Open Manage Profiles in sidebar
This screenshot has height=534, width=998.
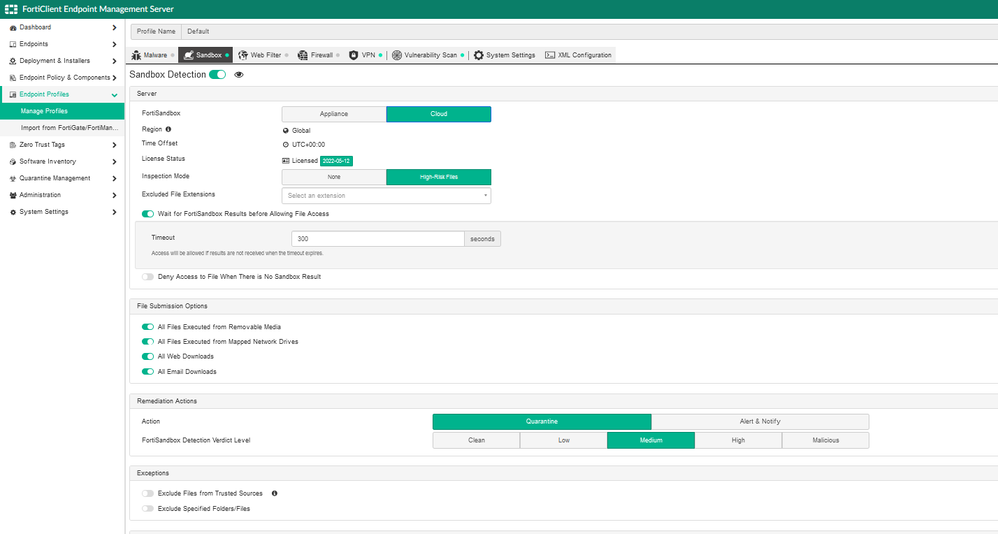62,111
